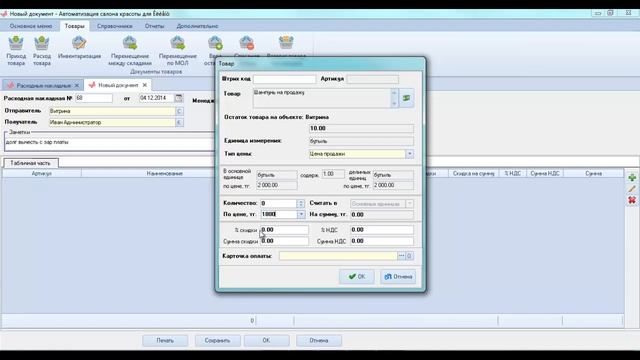This screenshot has height=360, width=640.
Task: Select the Табличная часть tab
Action: pyautogui.click(x=31, y=163)
